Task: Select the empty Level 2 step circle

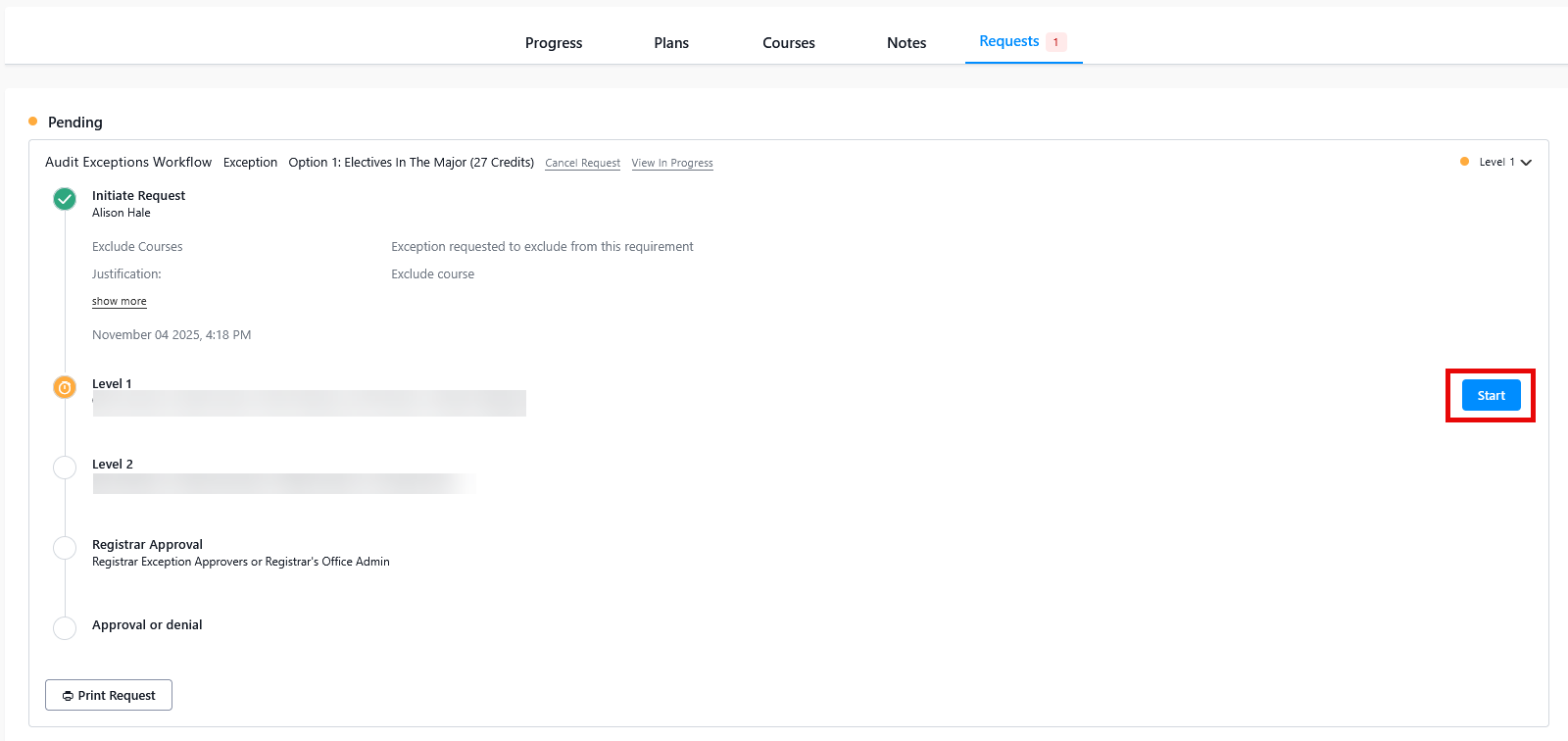Action: pos(65,468)
